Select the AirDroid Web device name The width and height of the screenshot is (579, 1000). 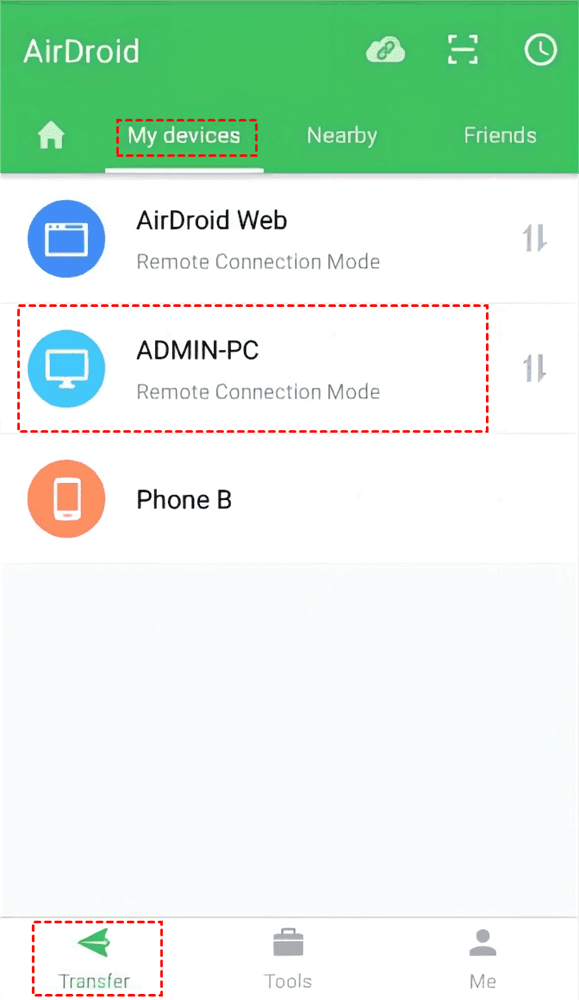(212, 221)
